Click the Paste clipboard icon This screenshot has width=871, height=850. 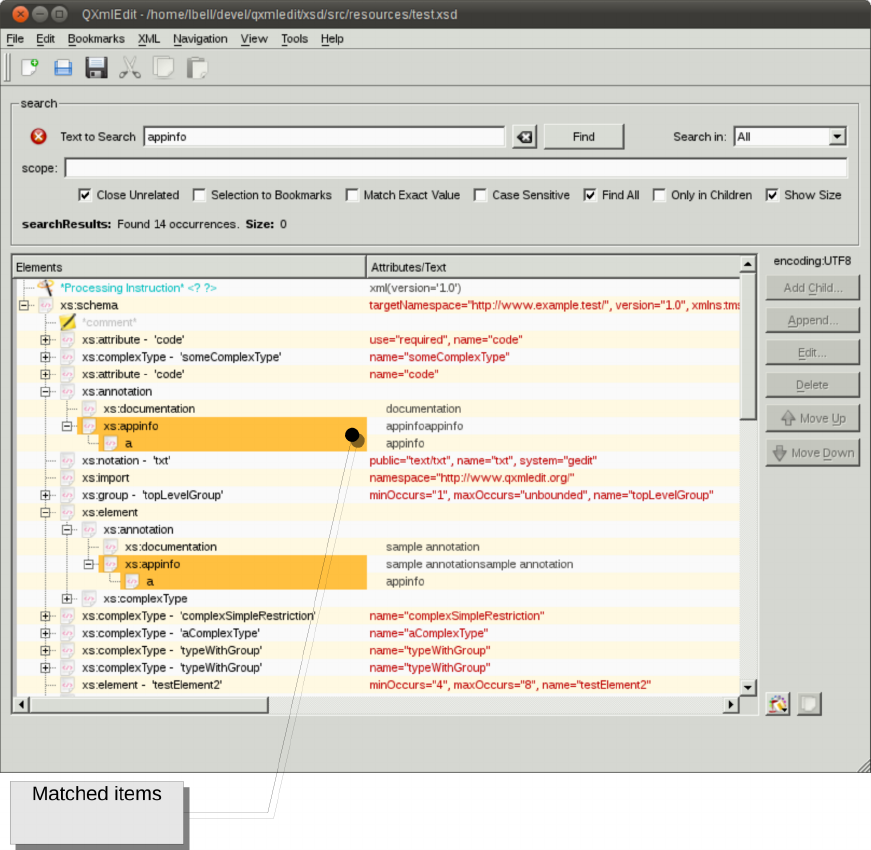197,68
